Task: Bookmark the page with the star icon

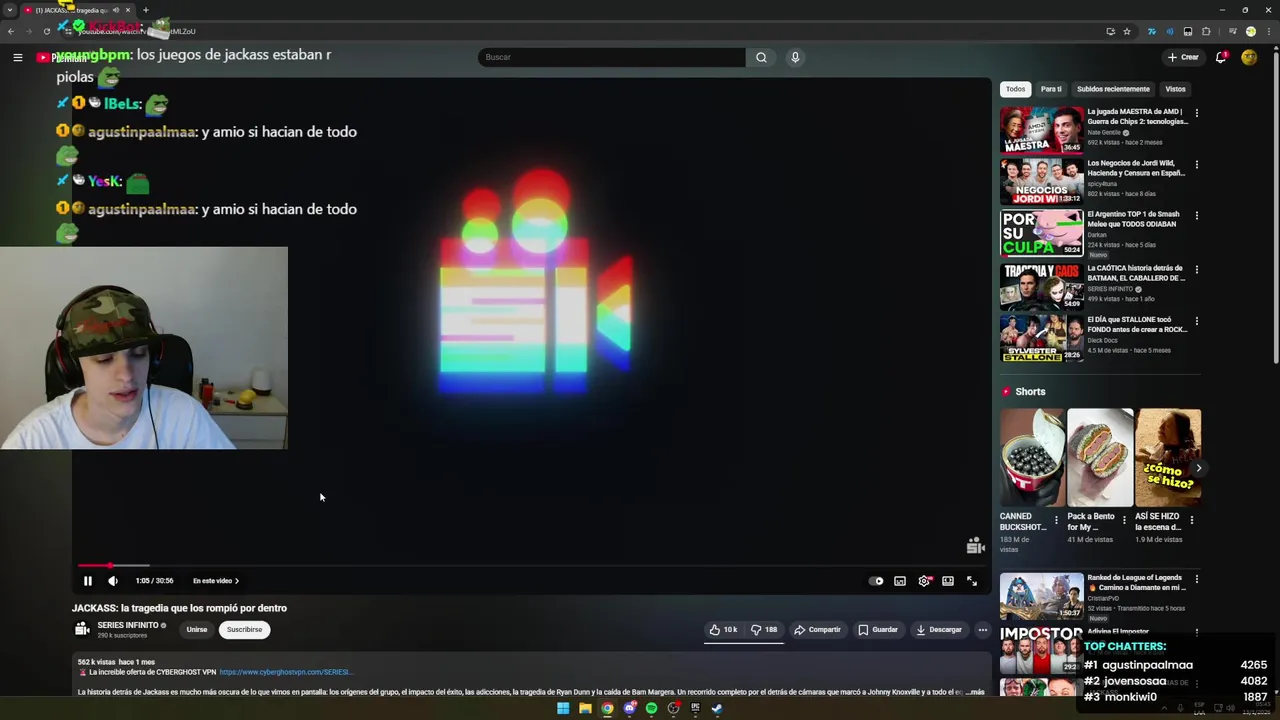Action: [1127, 31]
